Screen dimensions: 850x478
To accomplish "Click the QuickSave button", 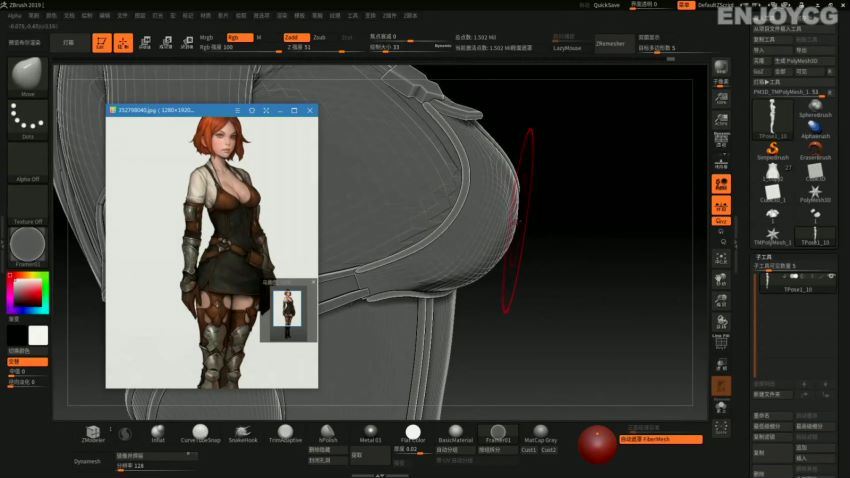I will click(x=606, y=5).
